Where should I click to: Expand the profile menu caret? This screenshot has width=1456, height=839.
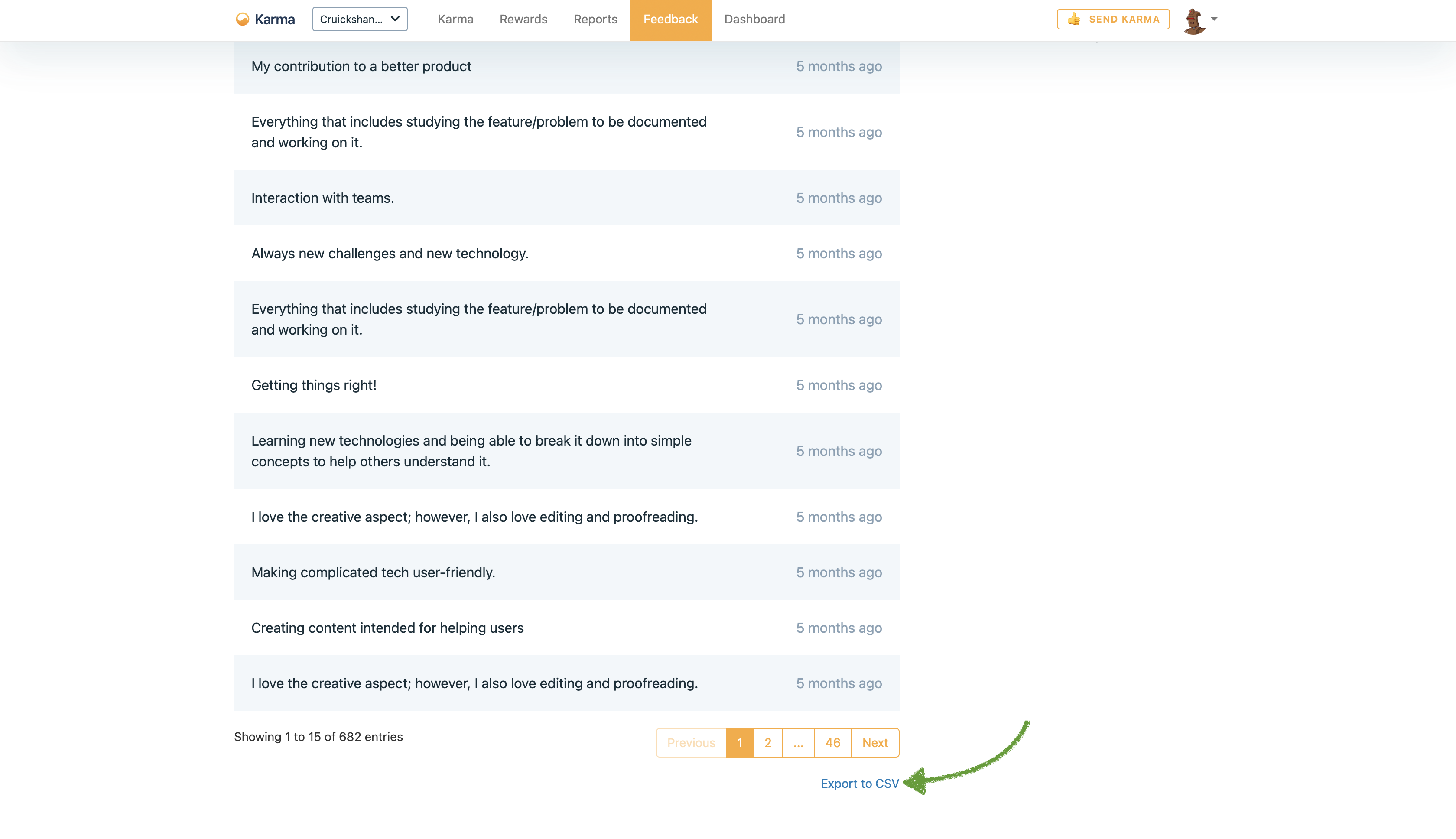tap(1214, 19)
